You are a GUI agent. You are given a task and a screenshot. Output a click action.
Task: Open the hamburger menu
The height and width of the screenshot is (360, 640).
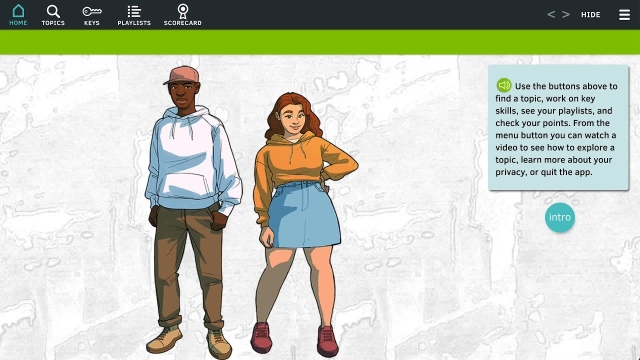(624, 15)
